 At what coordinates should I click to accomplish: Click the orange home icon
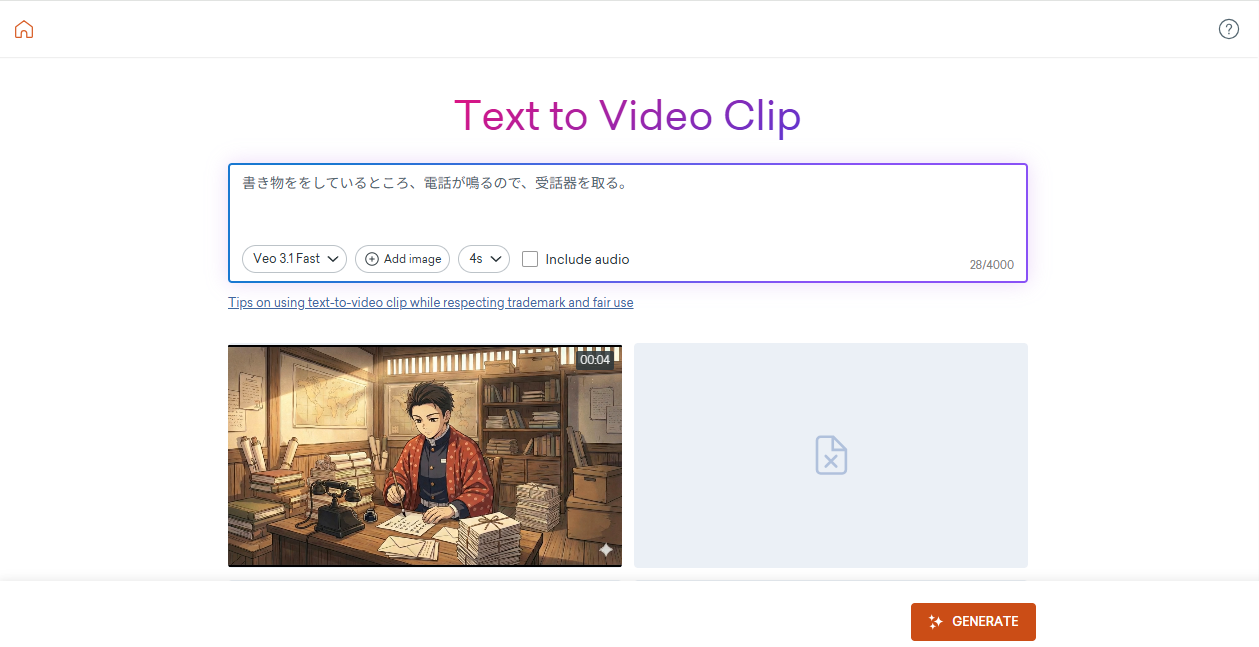click(x=24, y=29)
